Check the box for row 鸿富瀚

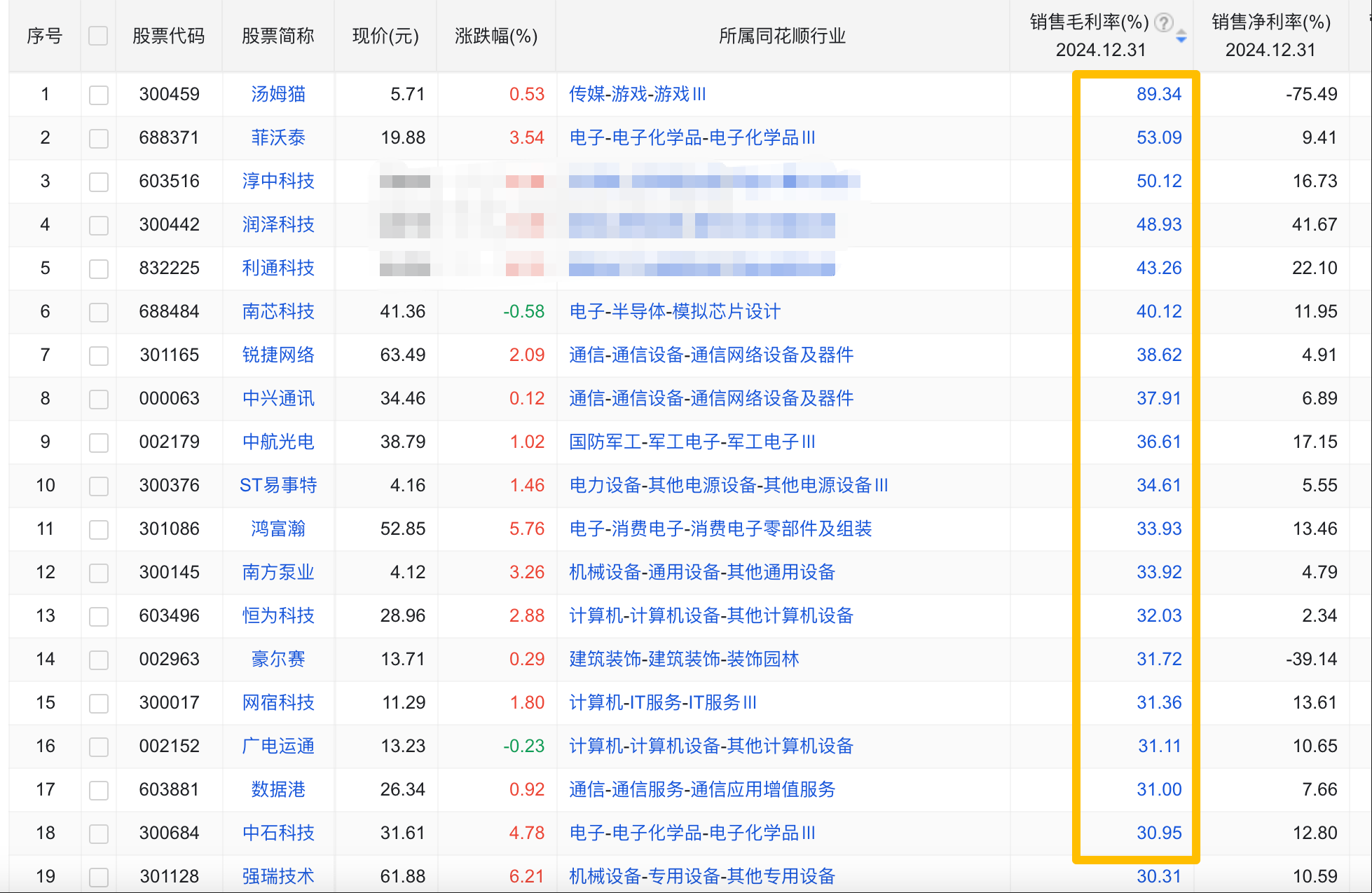pos(99,529)
